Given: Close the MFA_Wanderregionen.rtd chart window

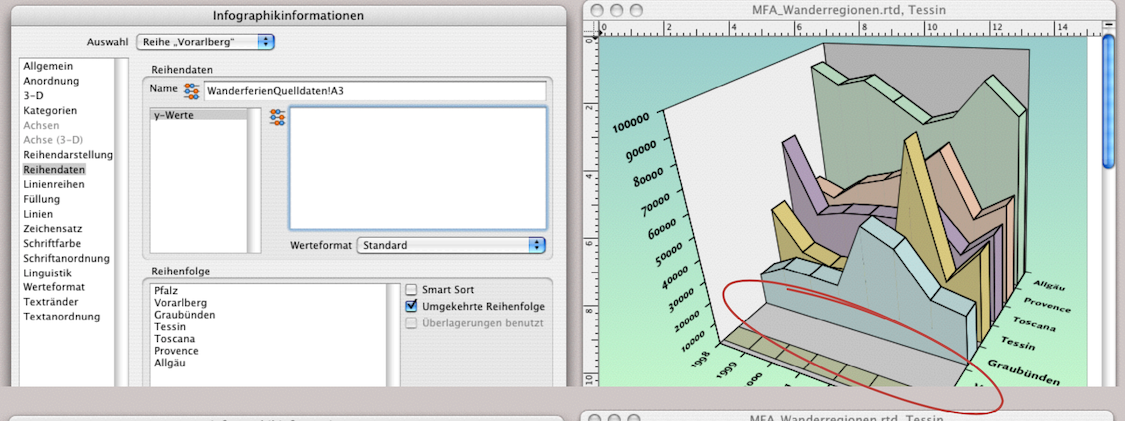Looking at the screenshot, I should (598, 11).
